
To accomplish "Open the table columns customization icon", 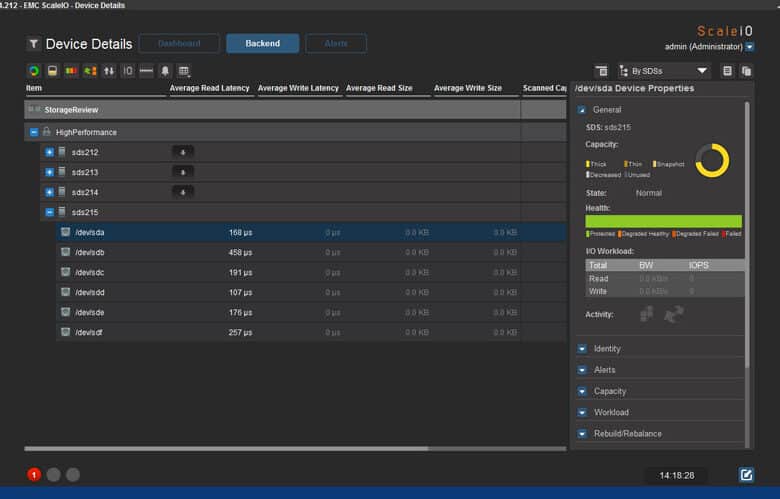I will (184, 71).
